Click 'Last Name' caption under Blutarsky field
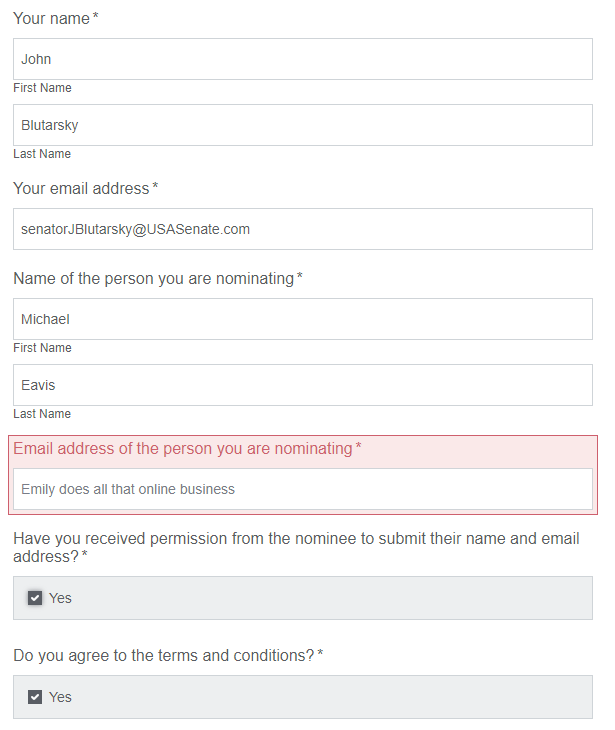The image size is (615, 730). point(42,154)
